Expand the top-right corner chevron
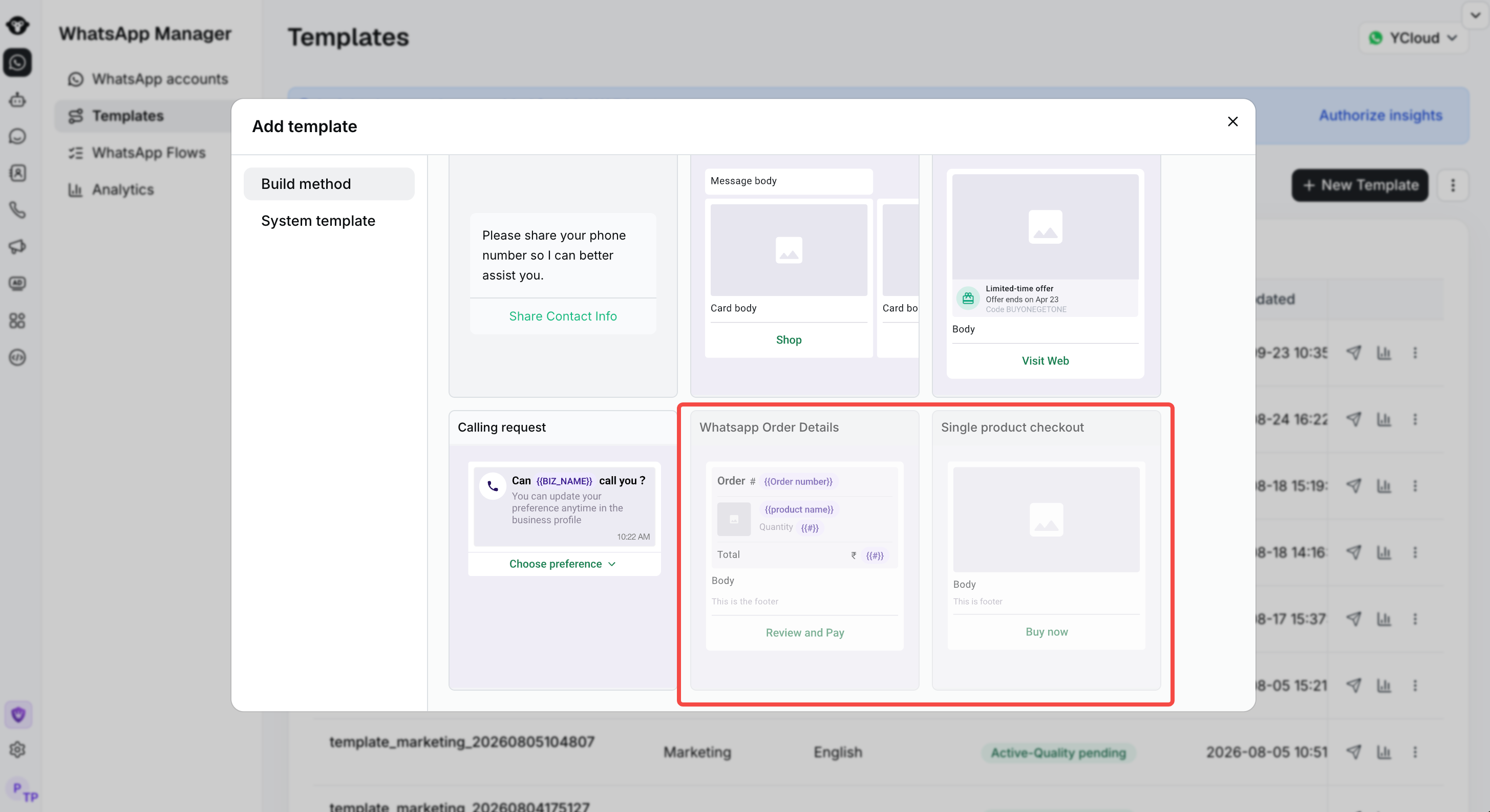Screen dimensions: 1490x812 [x=1475, y=15]
